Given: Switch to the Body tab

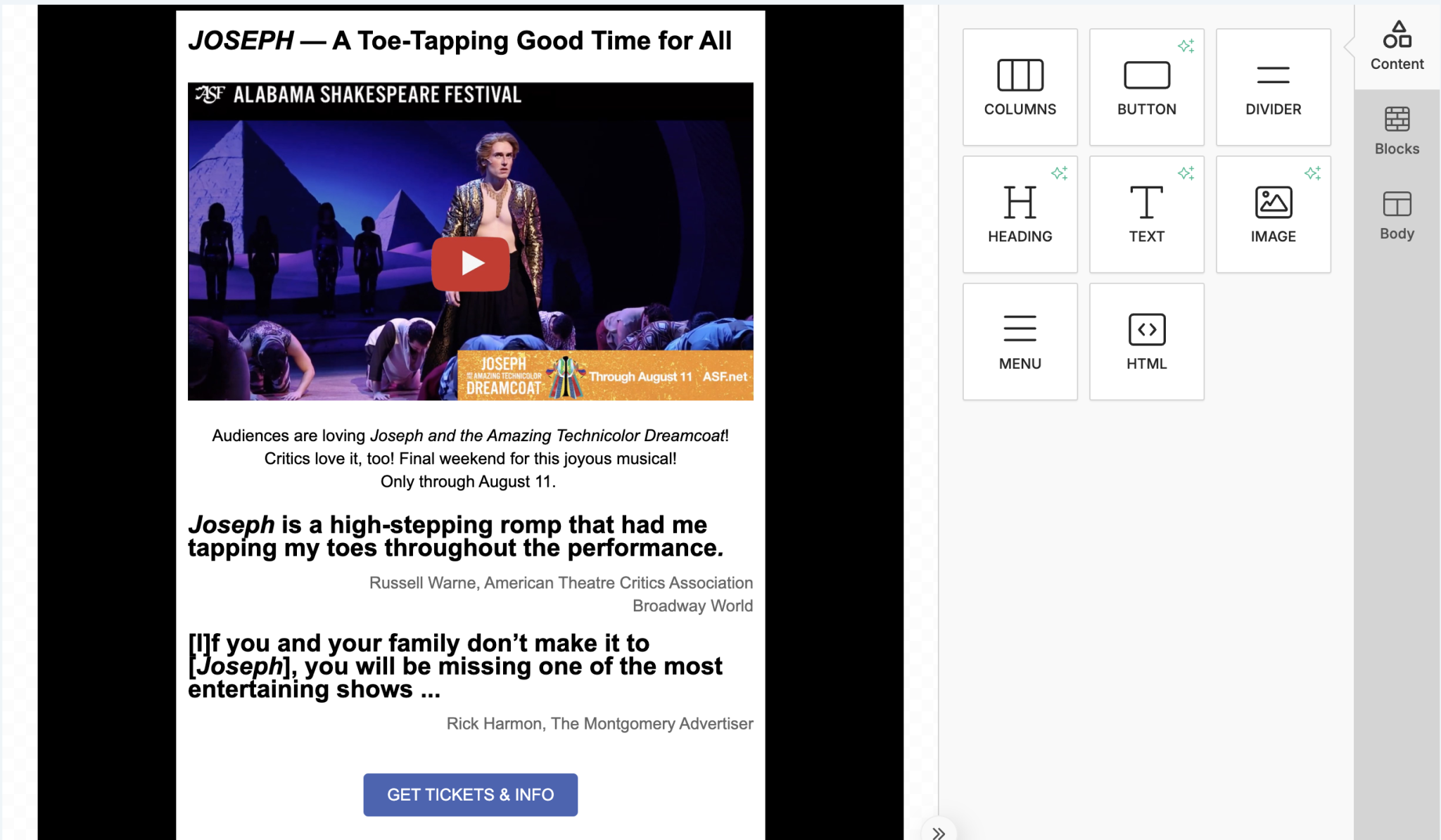Looking at the screenshot, I should tap(1397, 215).
